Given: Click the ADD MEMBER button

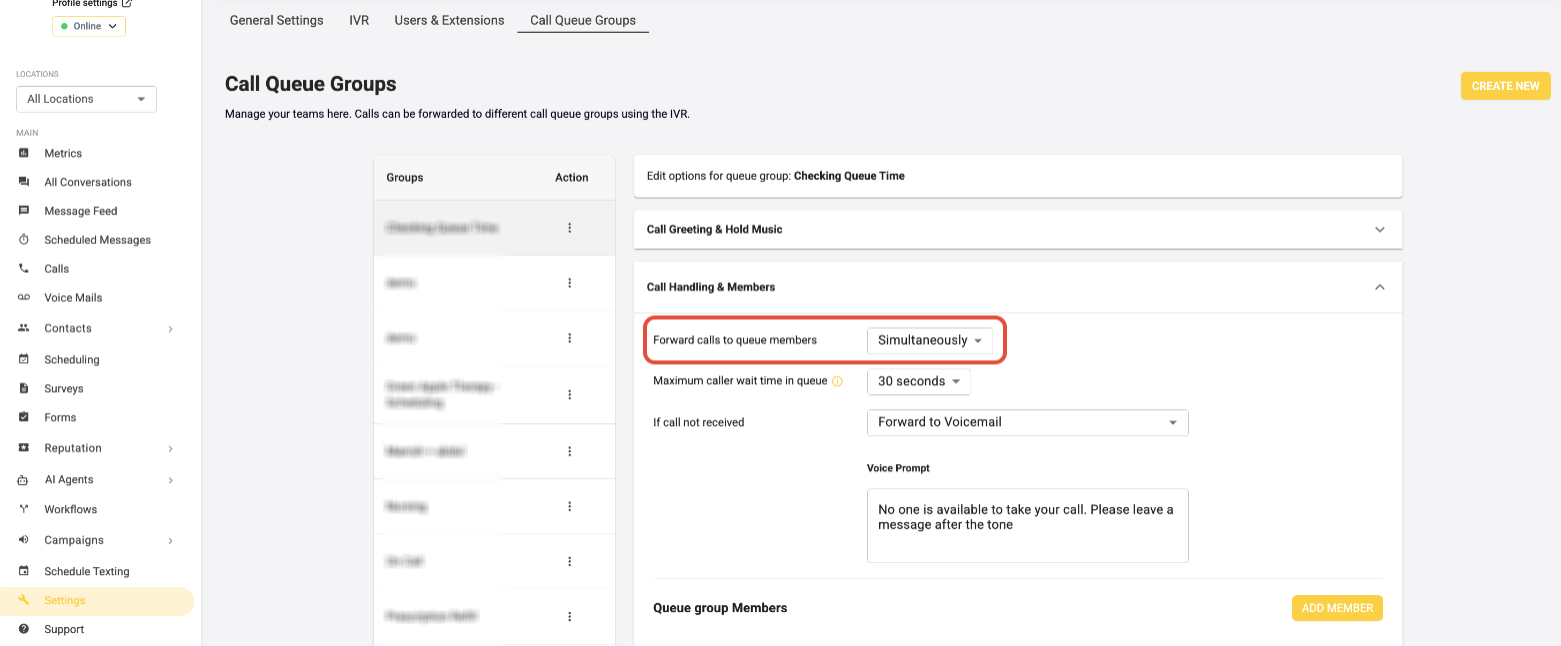Looking at the screenshot, I should pos(1337,608).
